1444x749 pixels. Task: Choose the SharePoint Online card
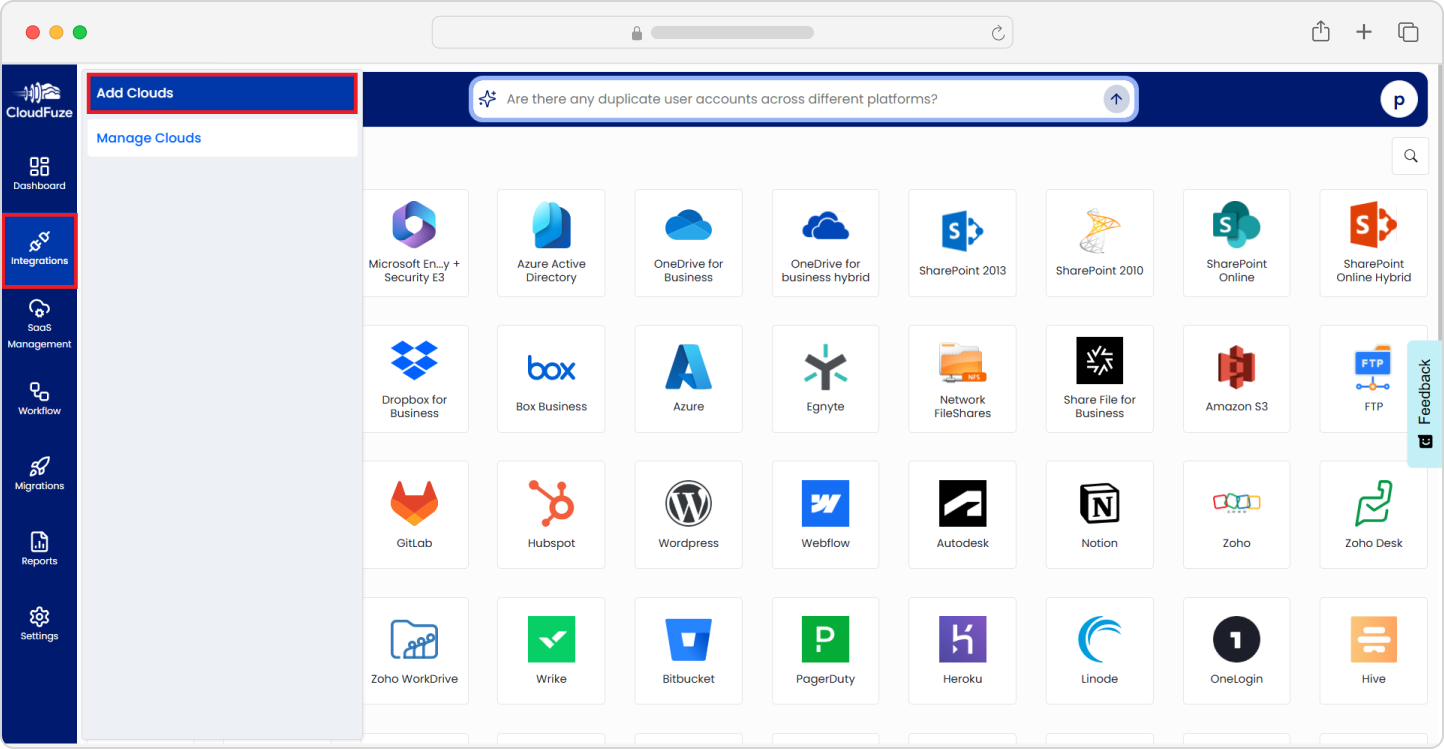(1236, 243)
